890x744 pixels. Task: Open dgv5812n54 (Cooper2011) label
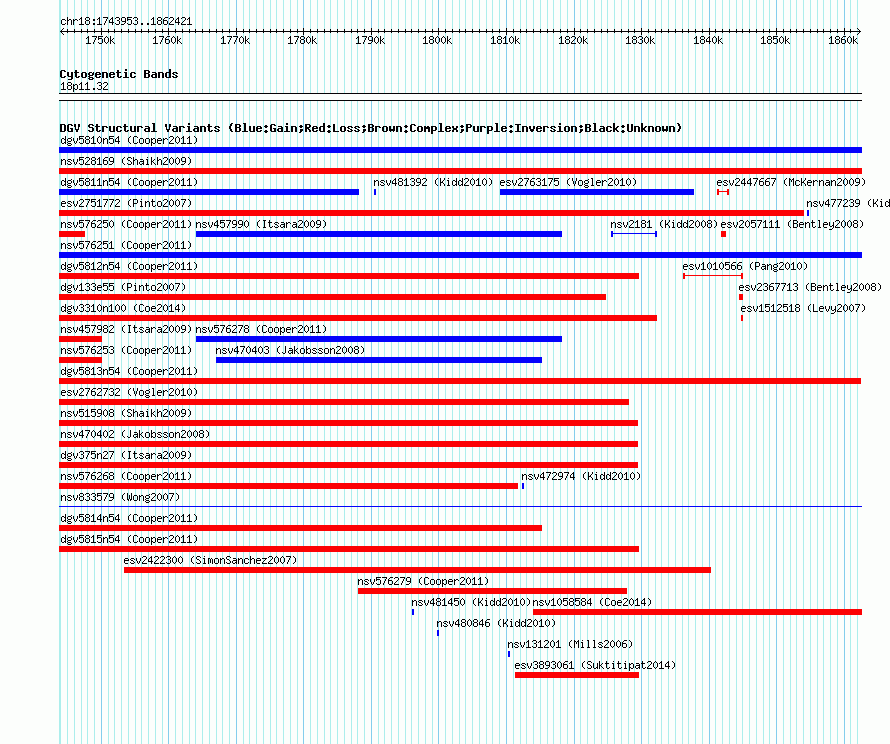click(129, 266)
